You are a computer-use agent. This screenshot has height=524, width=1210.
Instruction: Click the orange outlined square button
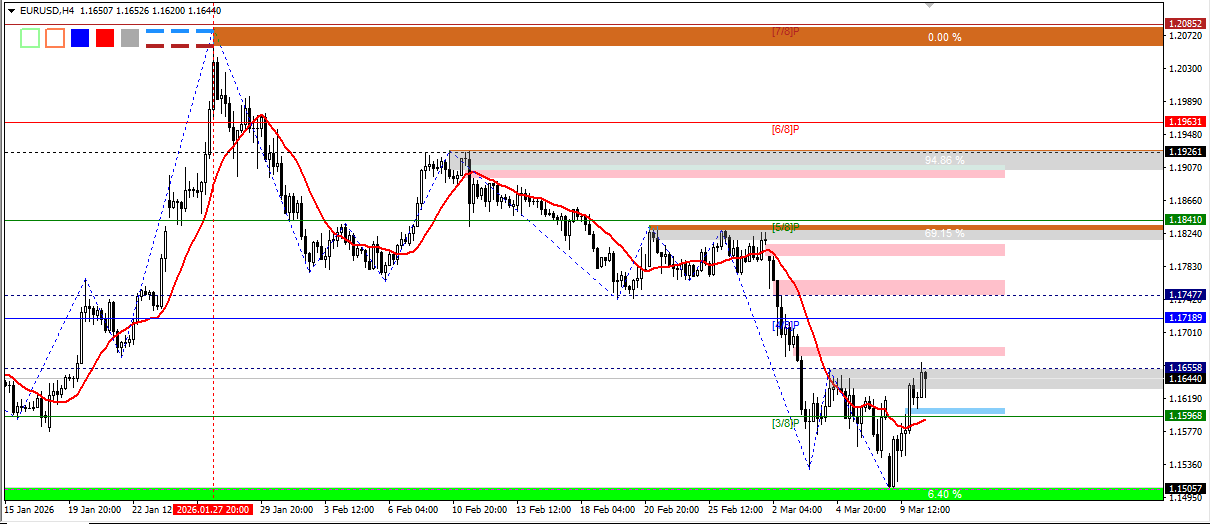tap(55, 38)
